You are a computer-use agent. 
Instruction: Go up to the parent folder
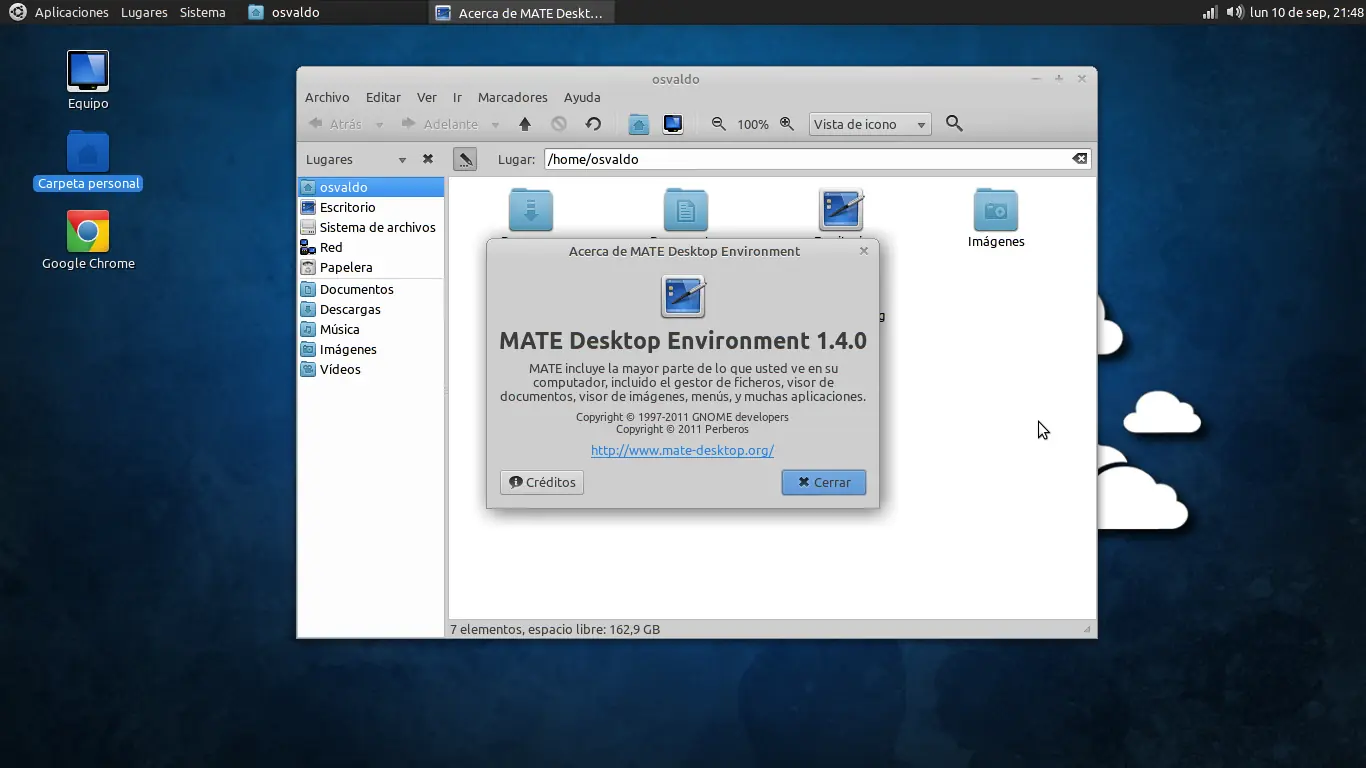point(525,124)
